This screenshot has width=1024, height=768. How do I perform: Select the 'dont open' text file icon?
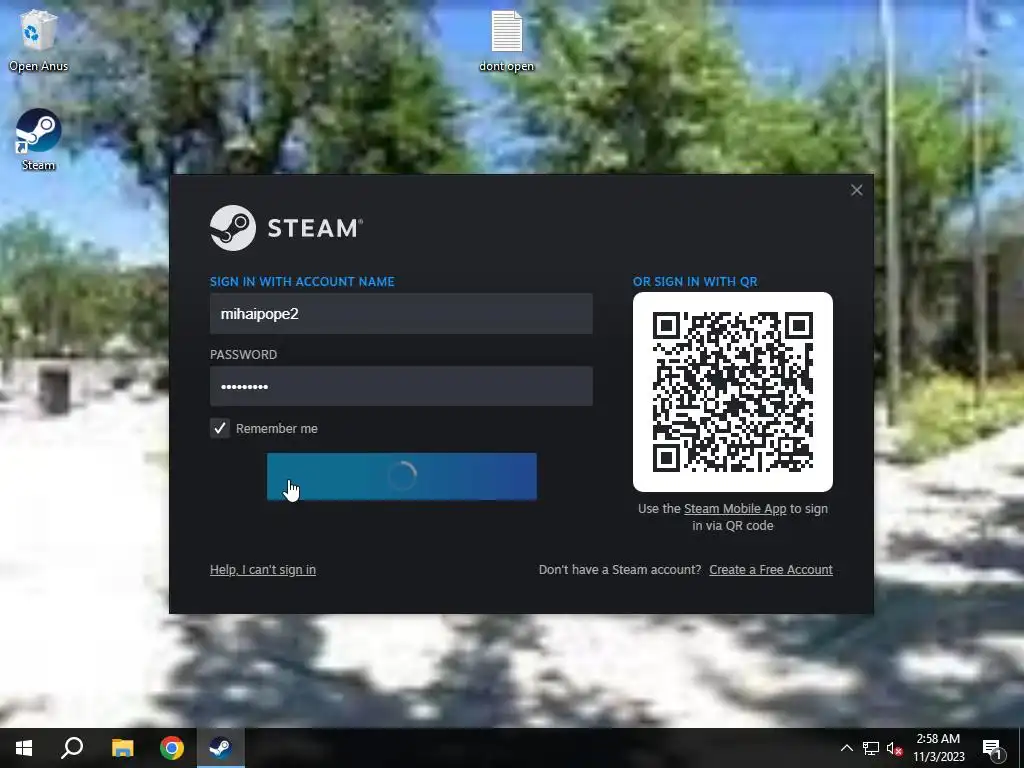[x=506, y=40]
